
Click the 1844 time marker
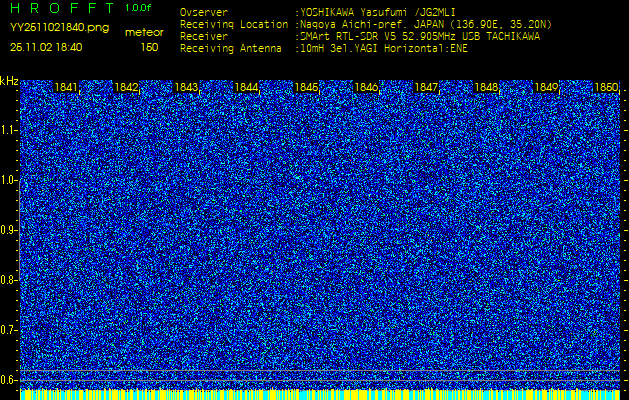pyautogui.click(x=246, y=87)
